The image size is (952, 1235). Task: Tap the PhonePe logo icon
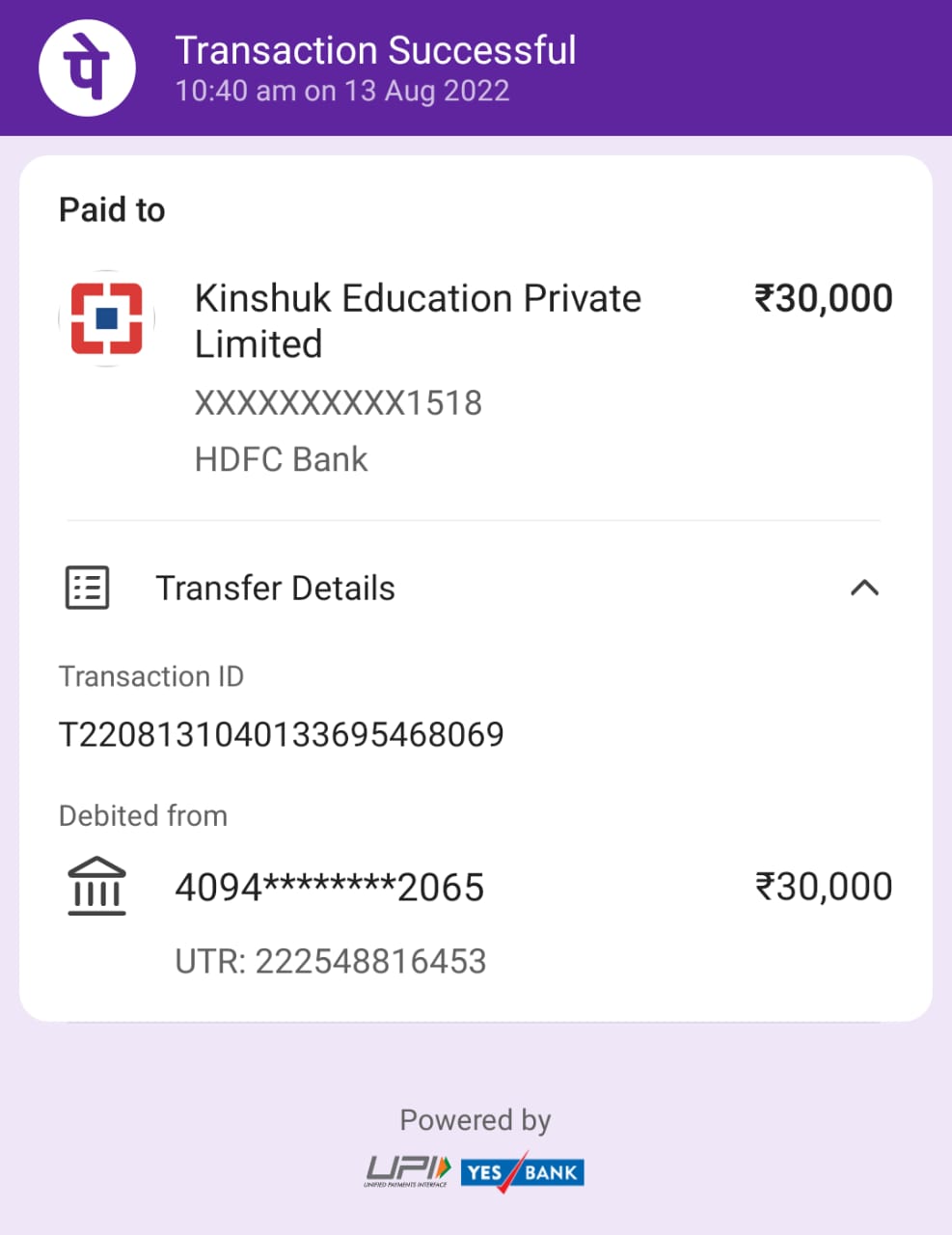(87, 69)
